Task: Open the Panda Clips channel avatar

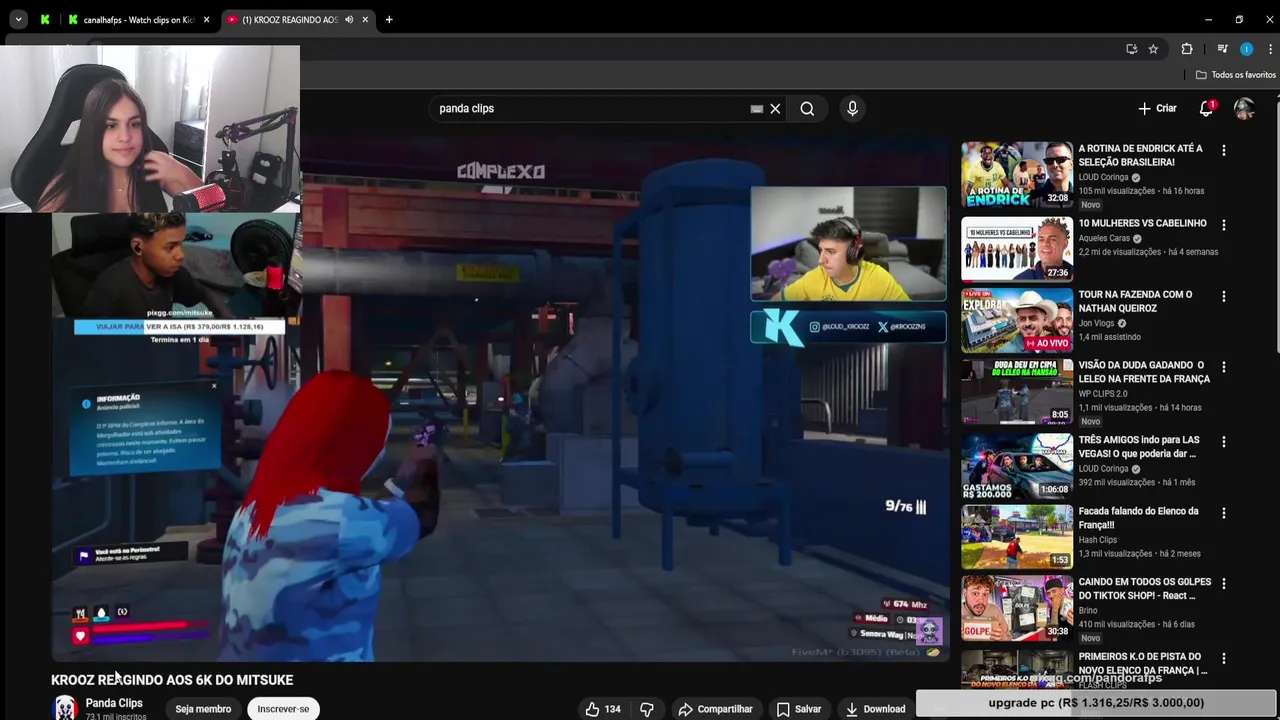Action: [x=65, y=708]
